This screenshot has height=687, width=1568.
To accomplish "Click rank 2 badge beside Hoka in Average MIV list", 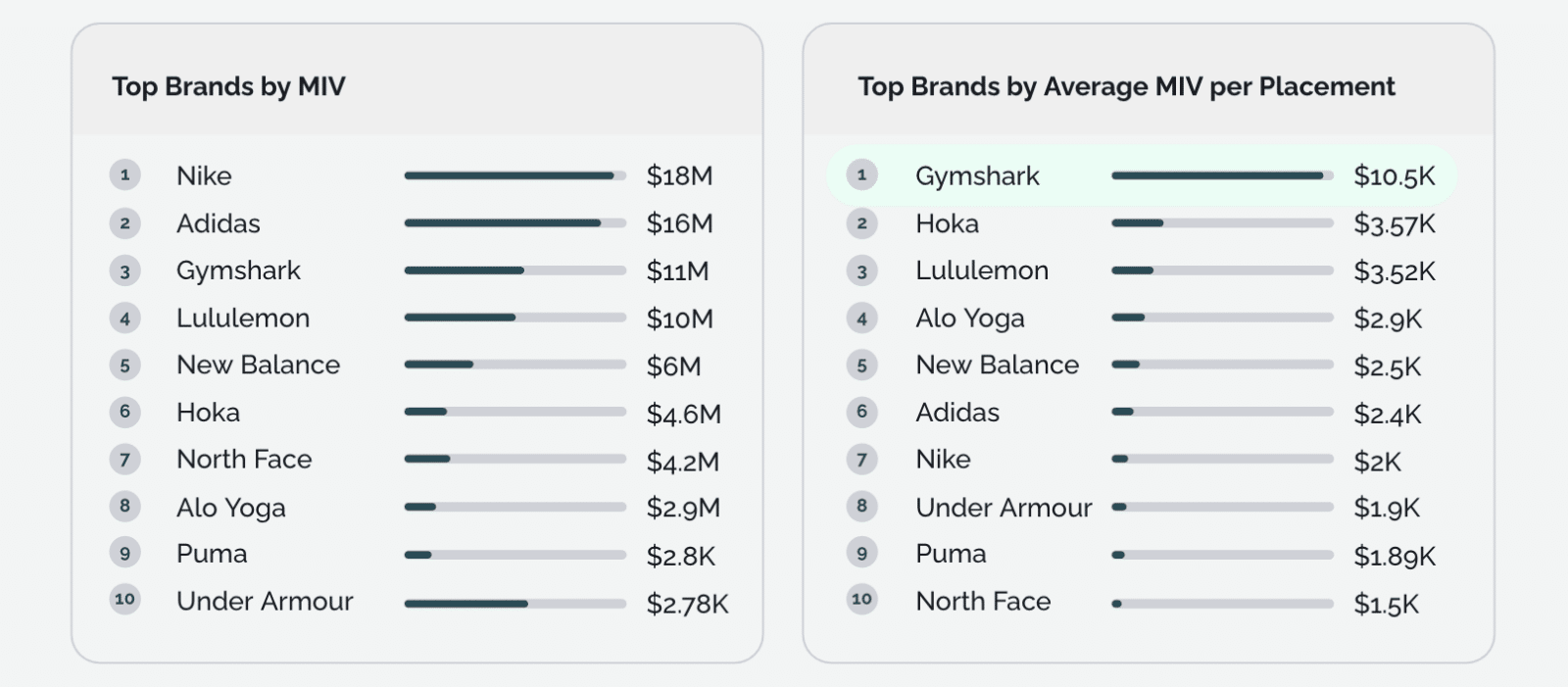I will [x=861, y=223].
